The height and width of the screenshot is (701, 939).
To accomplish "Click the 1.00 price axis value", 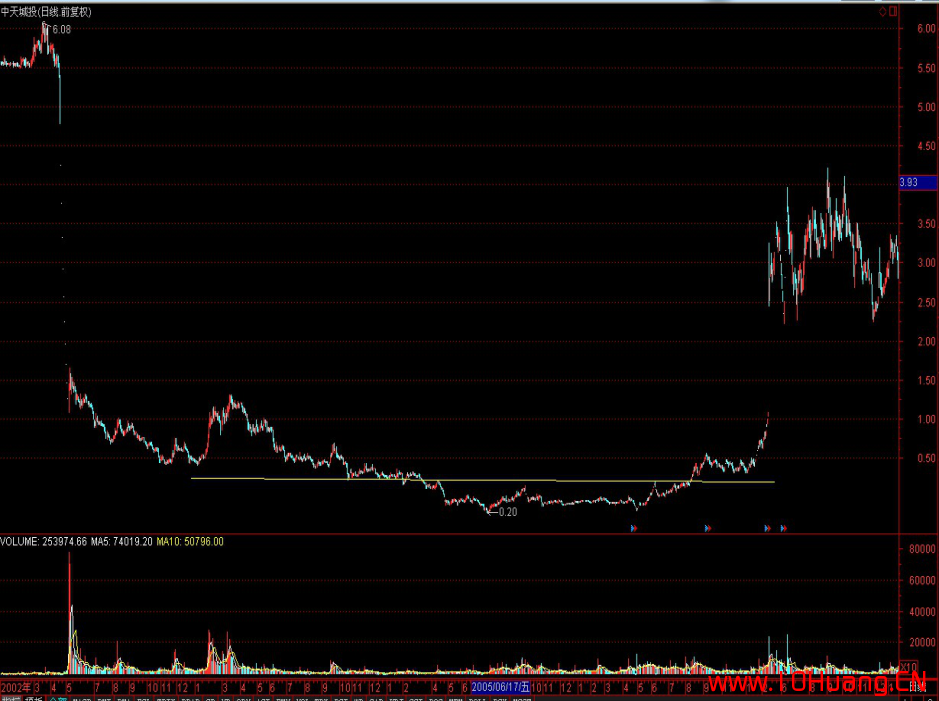I will coord(926,420).
